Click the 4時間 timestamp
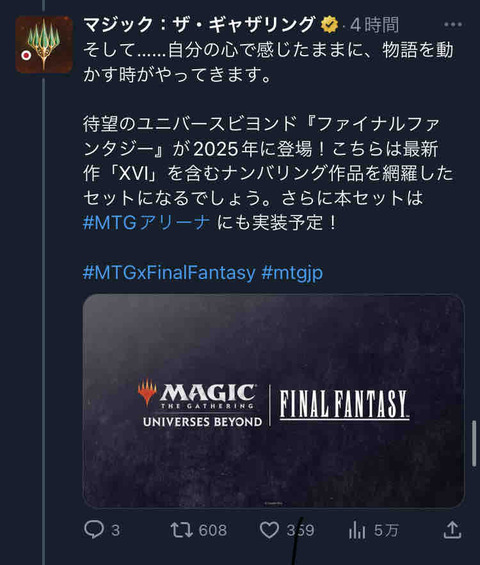 click(x=374, y=25)
